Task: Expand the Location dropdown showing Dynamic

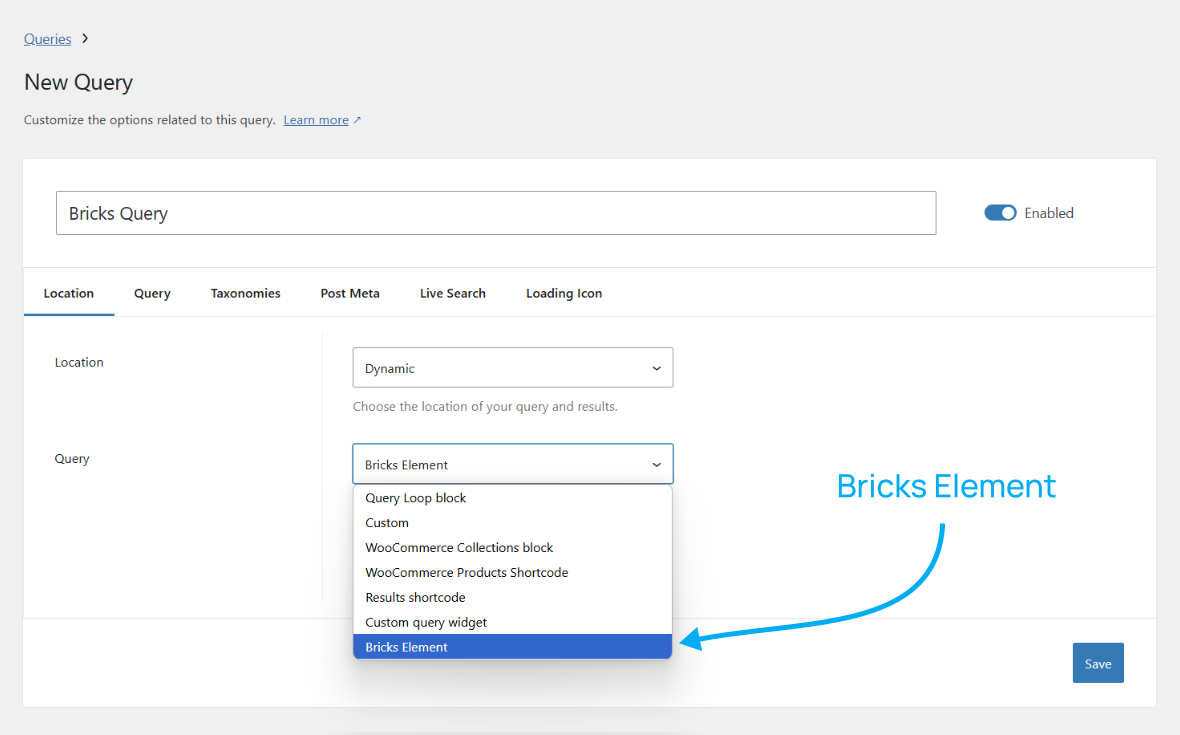Action: (512, 368)
